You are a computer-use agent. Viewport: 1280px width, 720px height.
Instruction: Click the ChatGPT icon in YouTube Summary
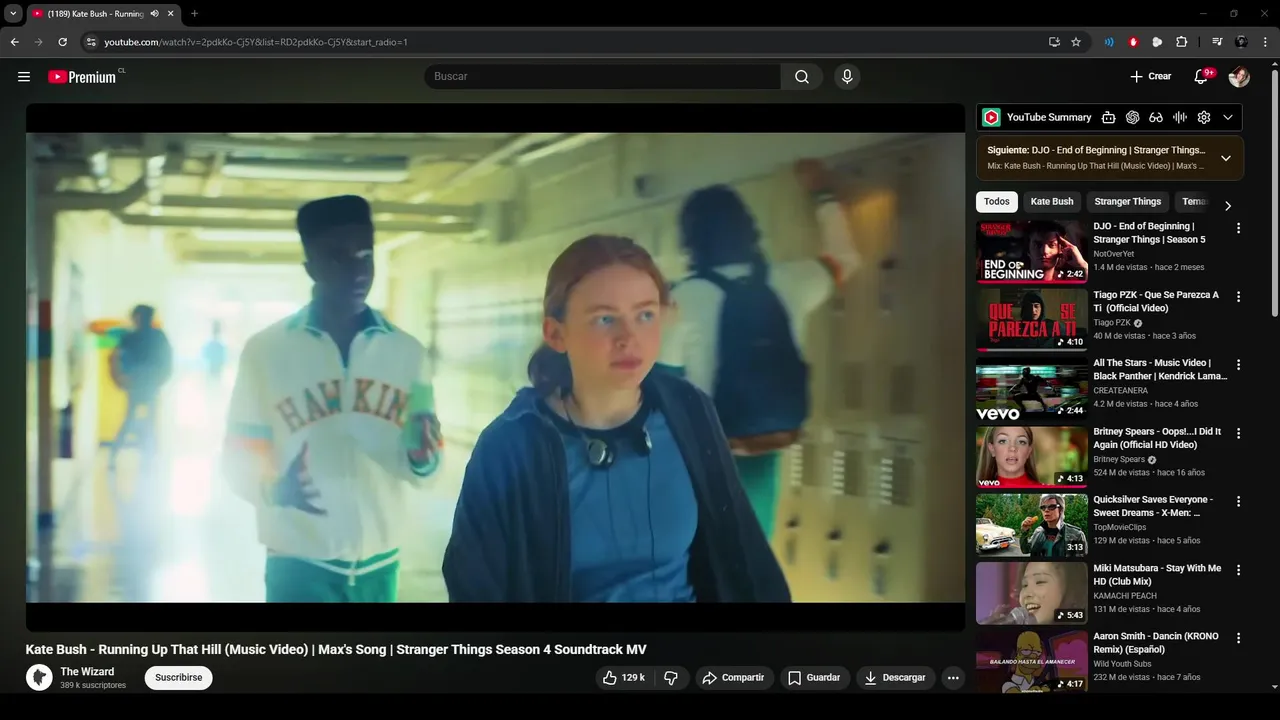tap(1132, 117)
